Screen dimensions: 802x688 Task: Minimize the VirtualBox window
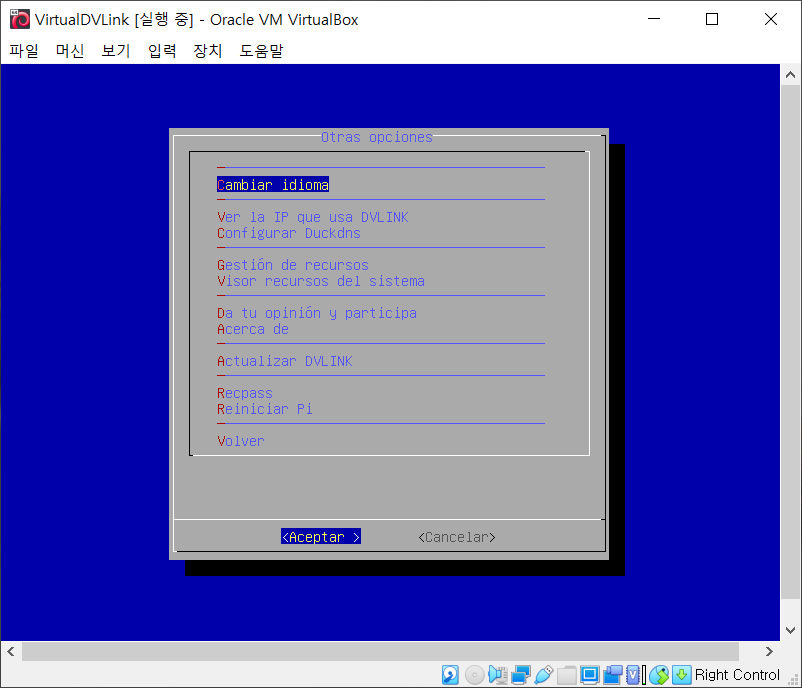tap(654, 19)
